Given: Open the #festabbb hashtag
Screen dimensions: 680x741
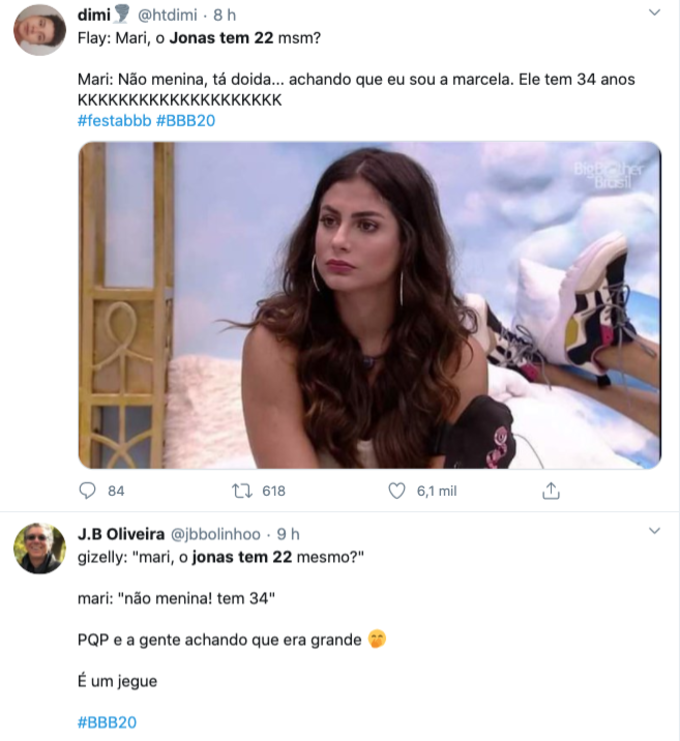Looking at the screenshot, I should 114,121.
